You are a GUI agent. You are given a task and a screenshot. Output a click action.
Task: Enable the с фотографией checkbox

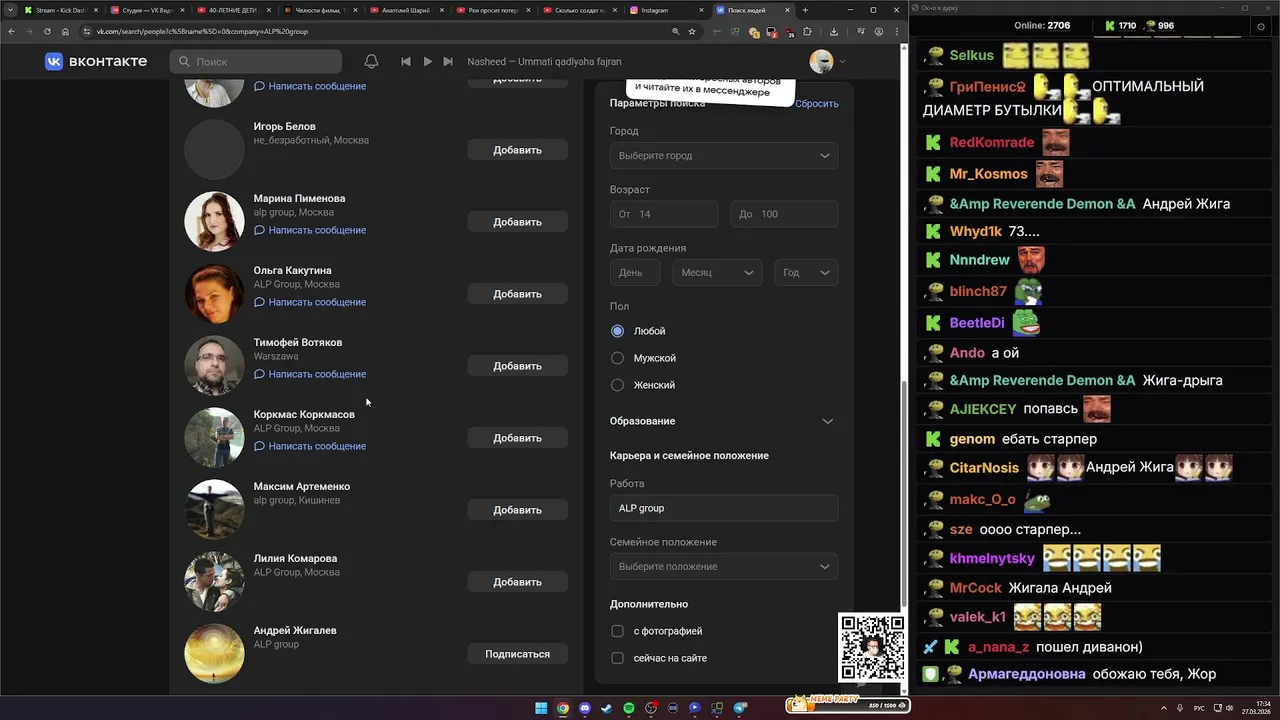point(617,631)
